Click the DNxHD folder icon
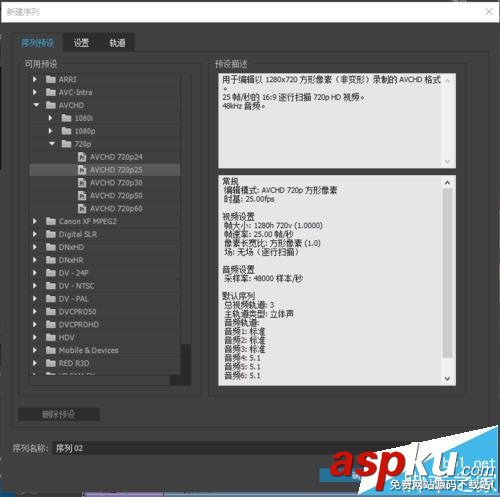The image size is (500, 497). coord(51,247)
